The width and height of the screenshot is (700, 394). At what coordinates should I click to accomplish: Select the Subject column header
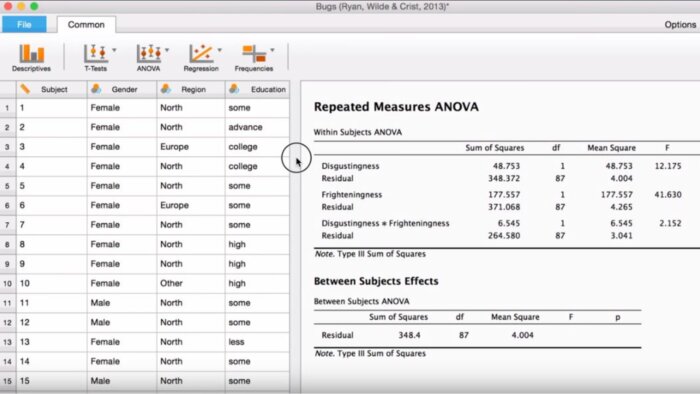pos(52,89)
